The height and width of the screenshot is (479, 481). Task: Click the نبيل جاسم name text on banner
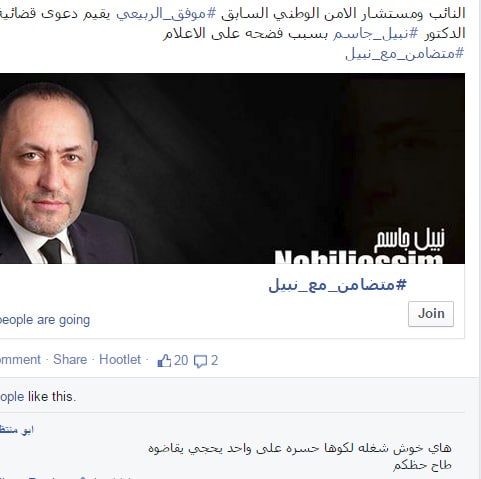click(x=409, y=241)
